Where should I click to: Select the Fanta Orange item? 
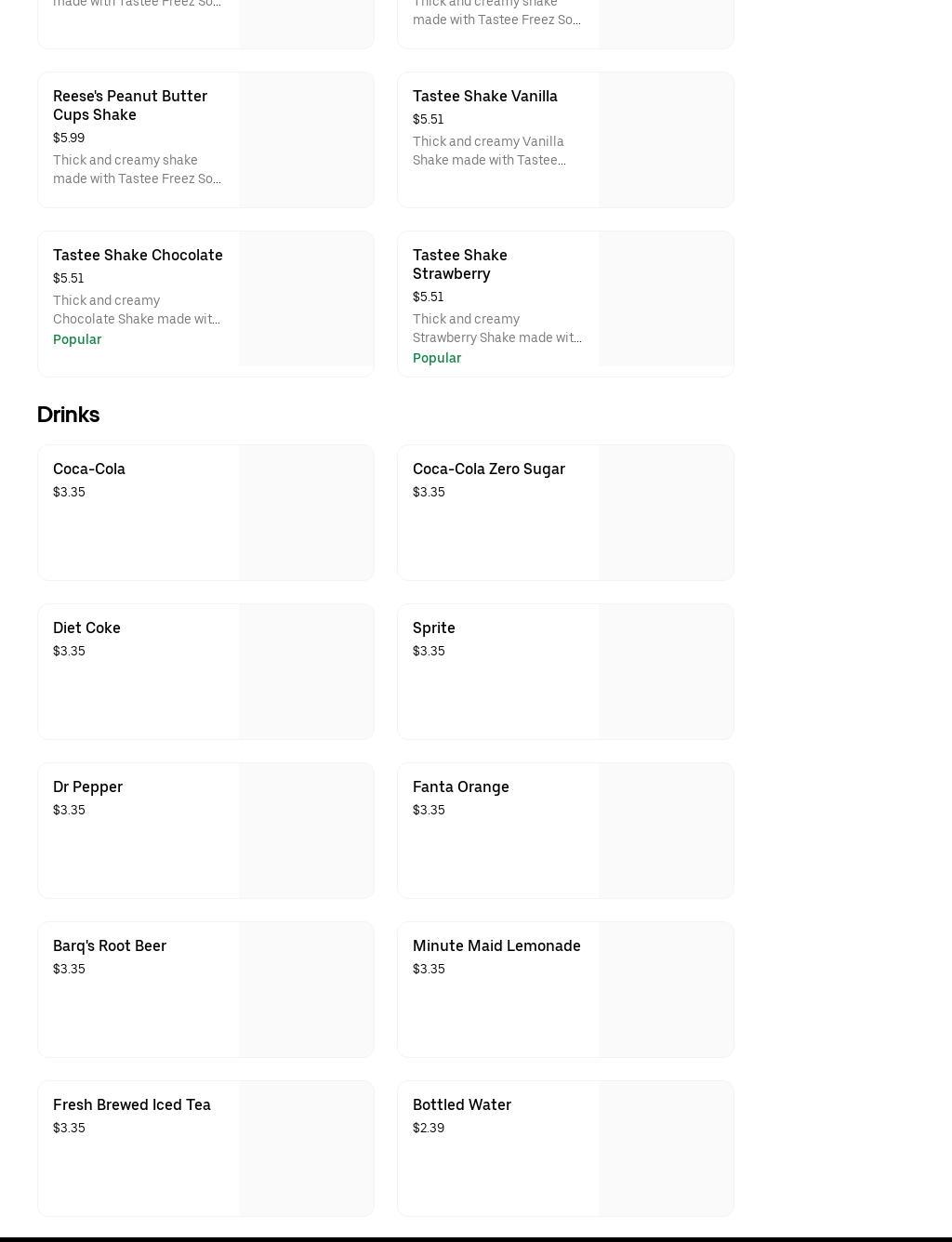(460, 786)
